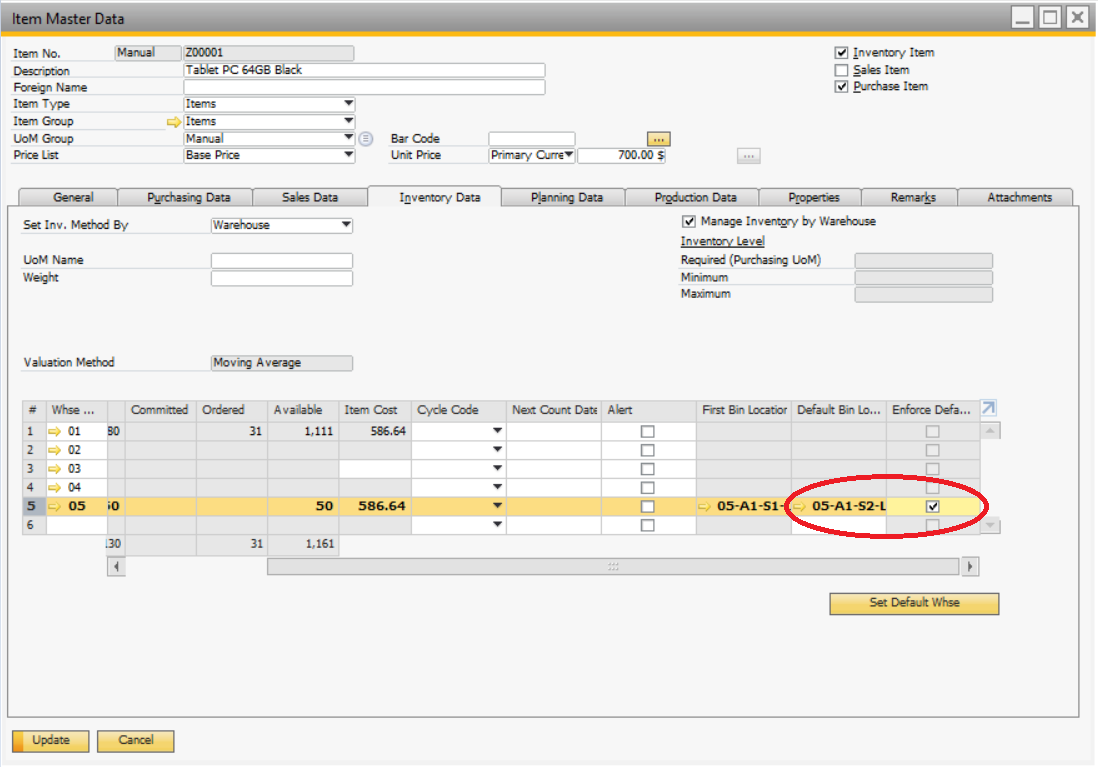Open Cycle Code dropdown for warehouse 05
Image resolution: width=1098 pixels, height=767 pixels.
[497, 506]
